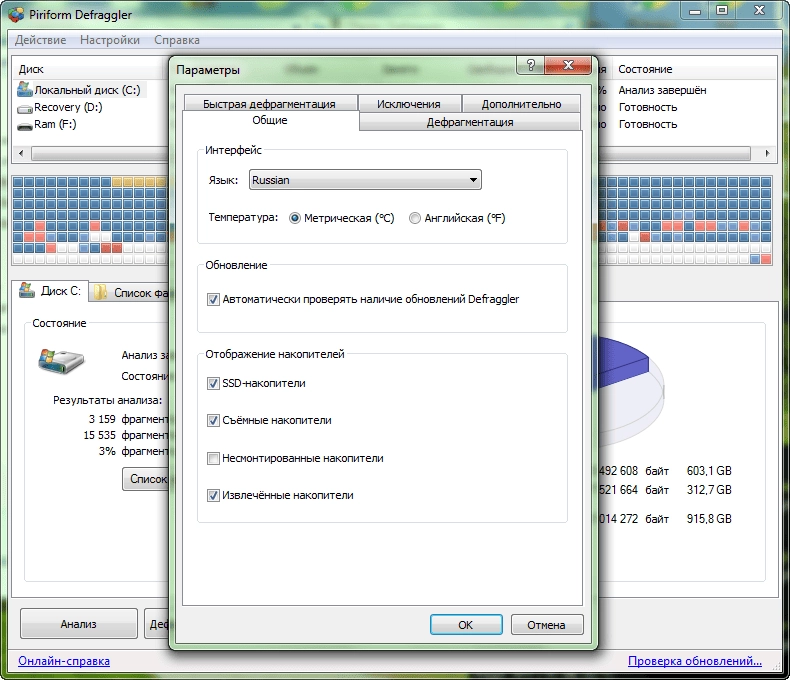Click the 3 159 fragment count

pyautogui.click(x=102, y=419)
